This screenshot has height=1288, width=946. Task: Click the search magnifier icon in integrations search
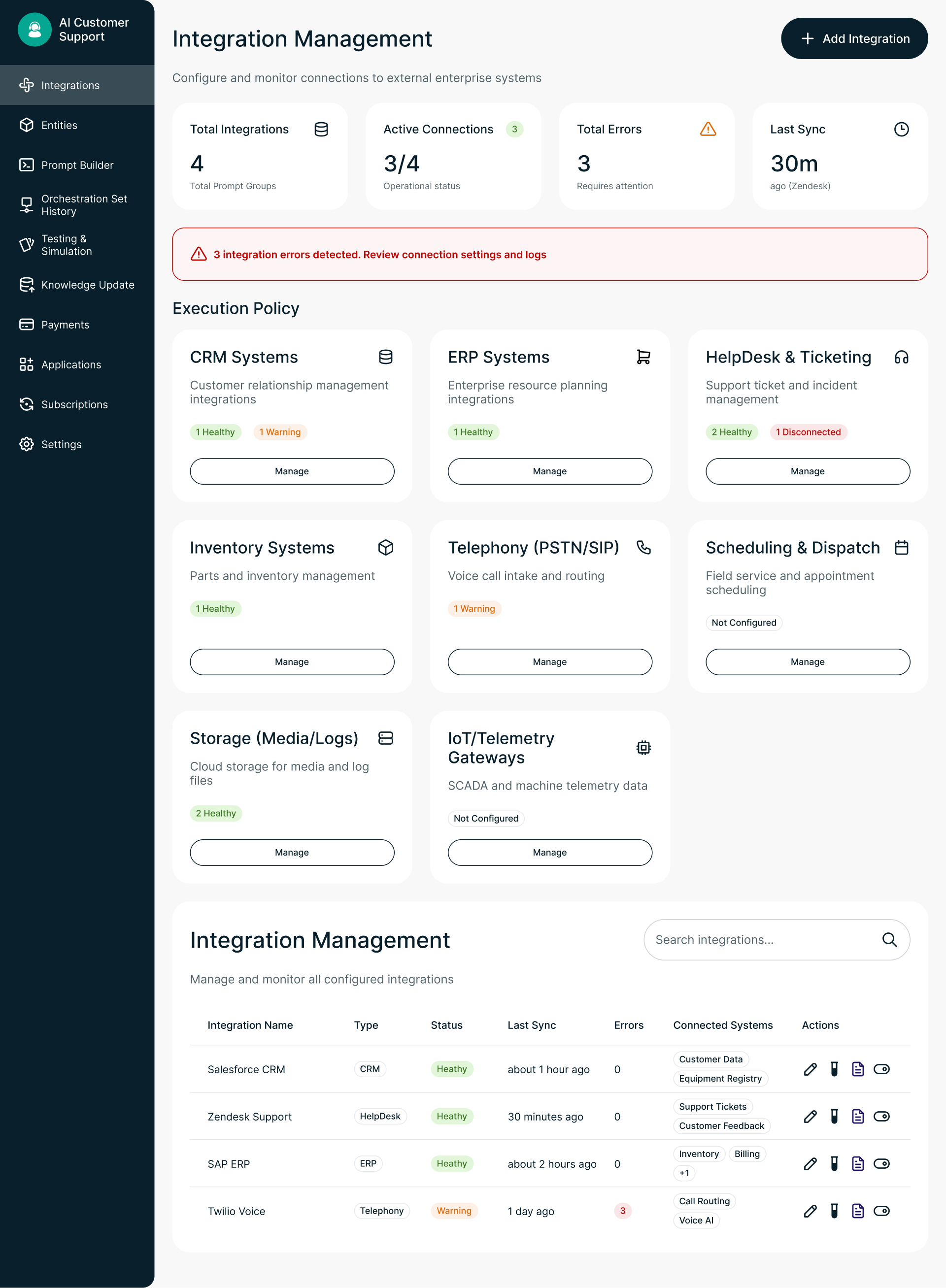889,939
